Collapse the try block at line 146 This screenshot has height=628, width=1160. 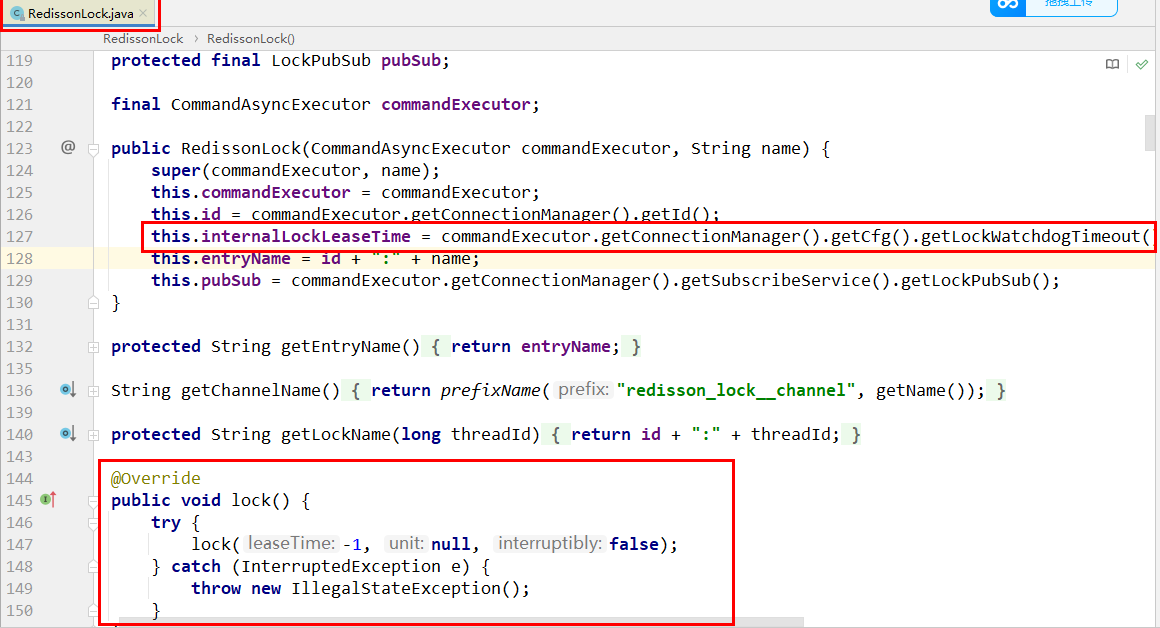[93, 523]
